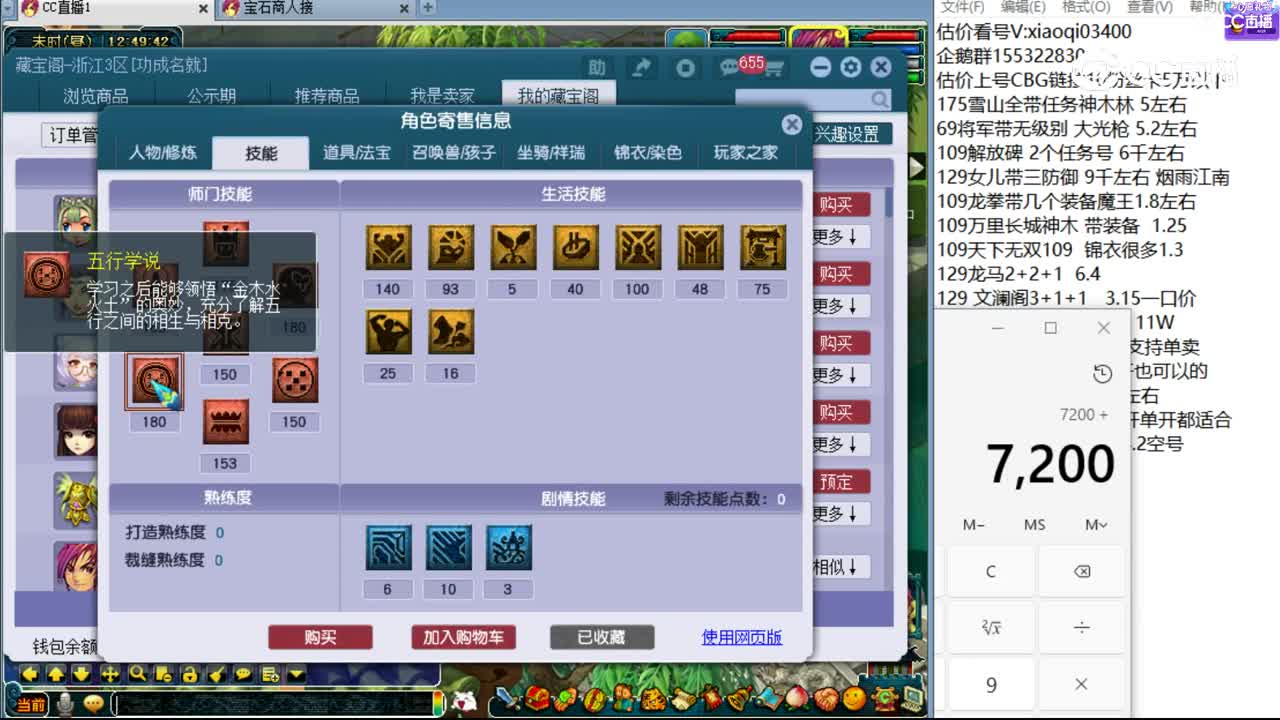Select the dotted-circle sect skill icon
The width and height of the screenshot is (1280, 720).
(294, 381)
